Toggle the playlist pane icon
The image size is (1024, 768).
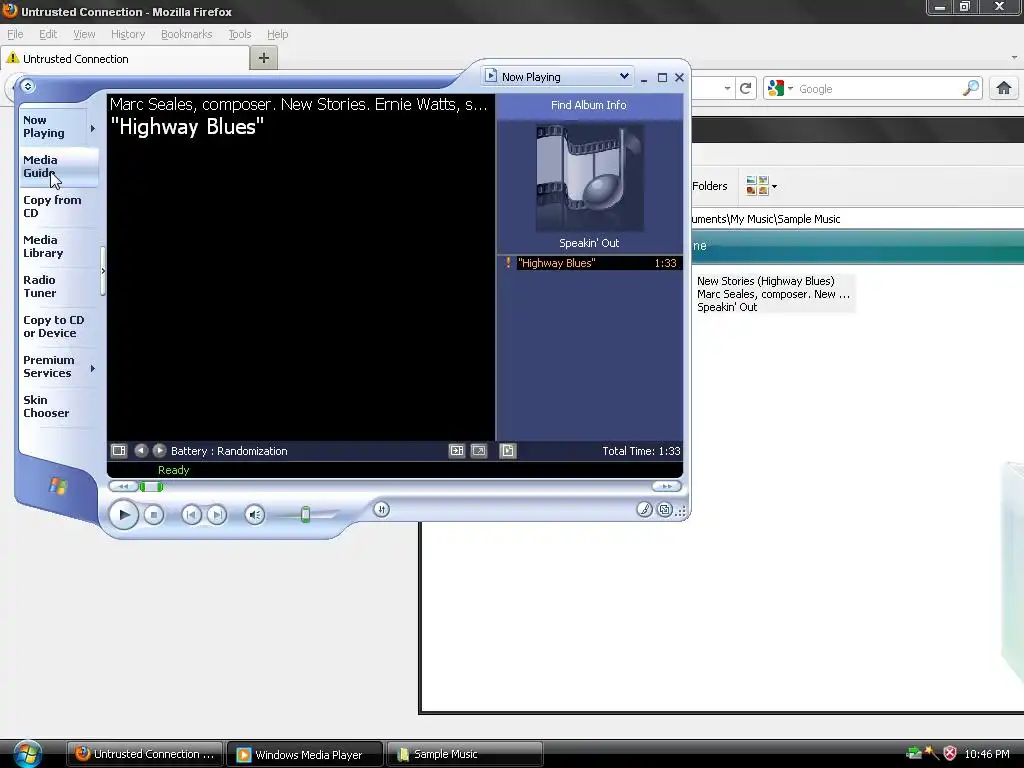(x=507, y=451)
